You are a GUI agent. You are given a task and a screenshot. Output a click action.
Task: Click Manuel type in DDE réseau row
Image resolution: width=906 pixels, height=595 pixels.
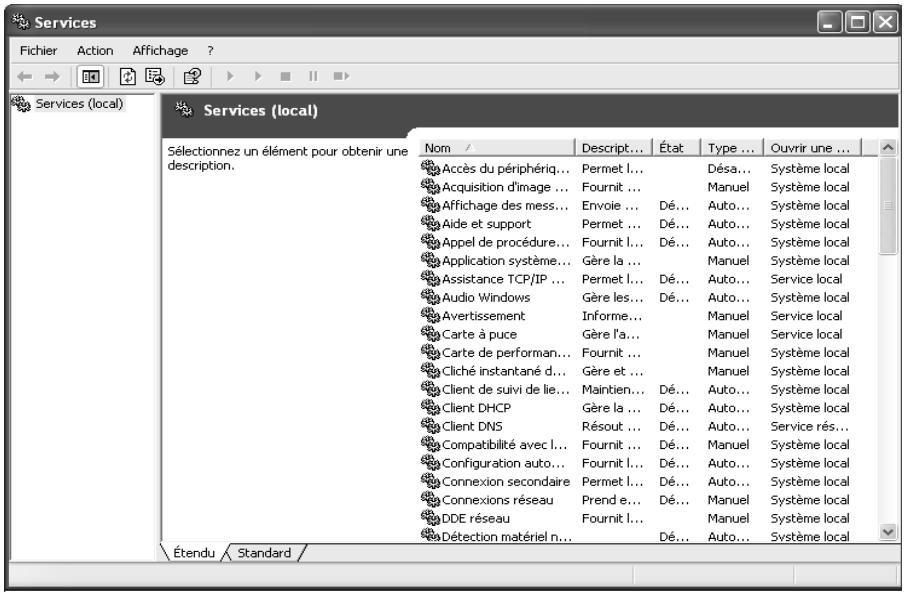pyautogui.click(x=728, y=518)
